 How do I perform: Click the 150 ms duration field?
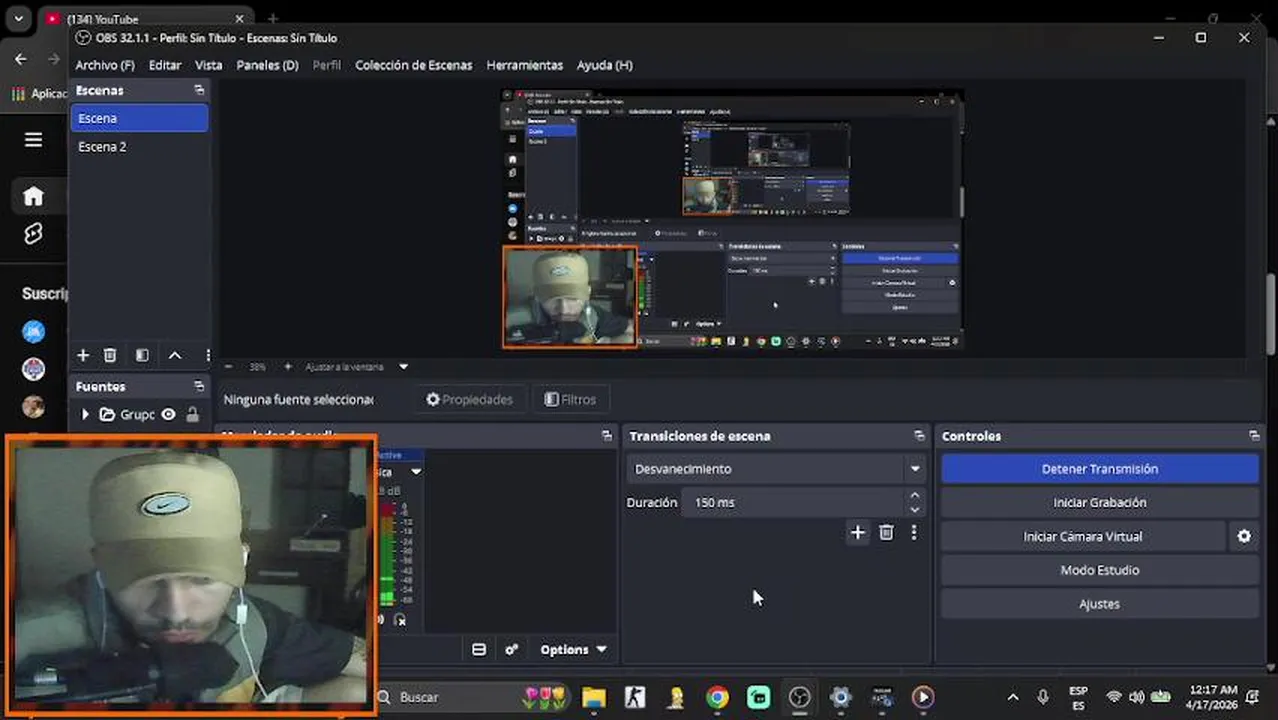coord(793,503)
